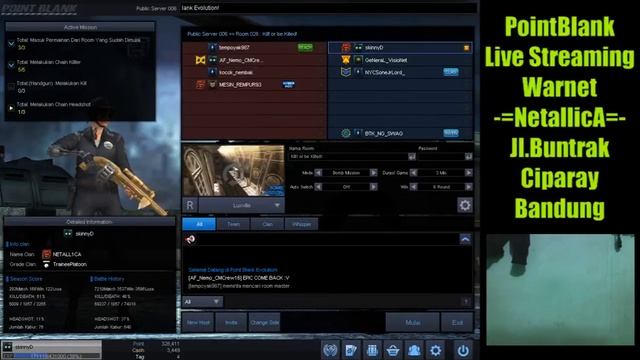This screenshot has width=640, height=360.
Task: Click TraineePlatoon clan grade text
Action: click(69, 264)
